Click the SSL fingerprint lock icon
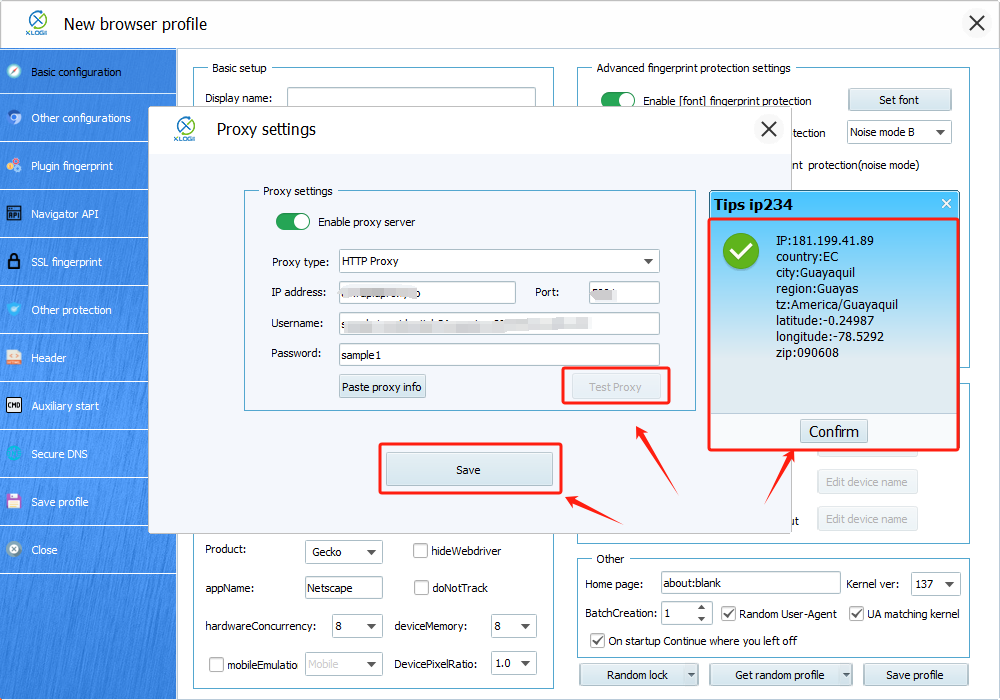The image size is (1000, 700). coord(14,262)
